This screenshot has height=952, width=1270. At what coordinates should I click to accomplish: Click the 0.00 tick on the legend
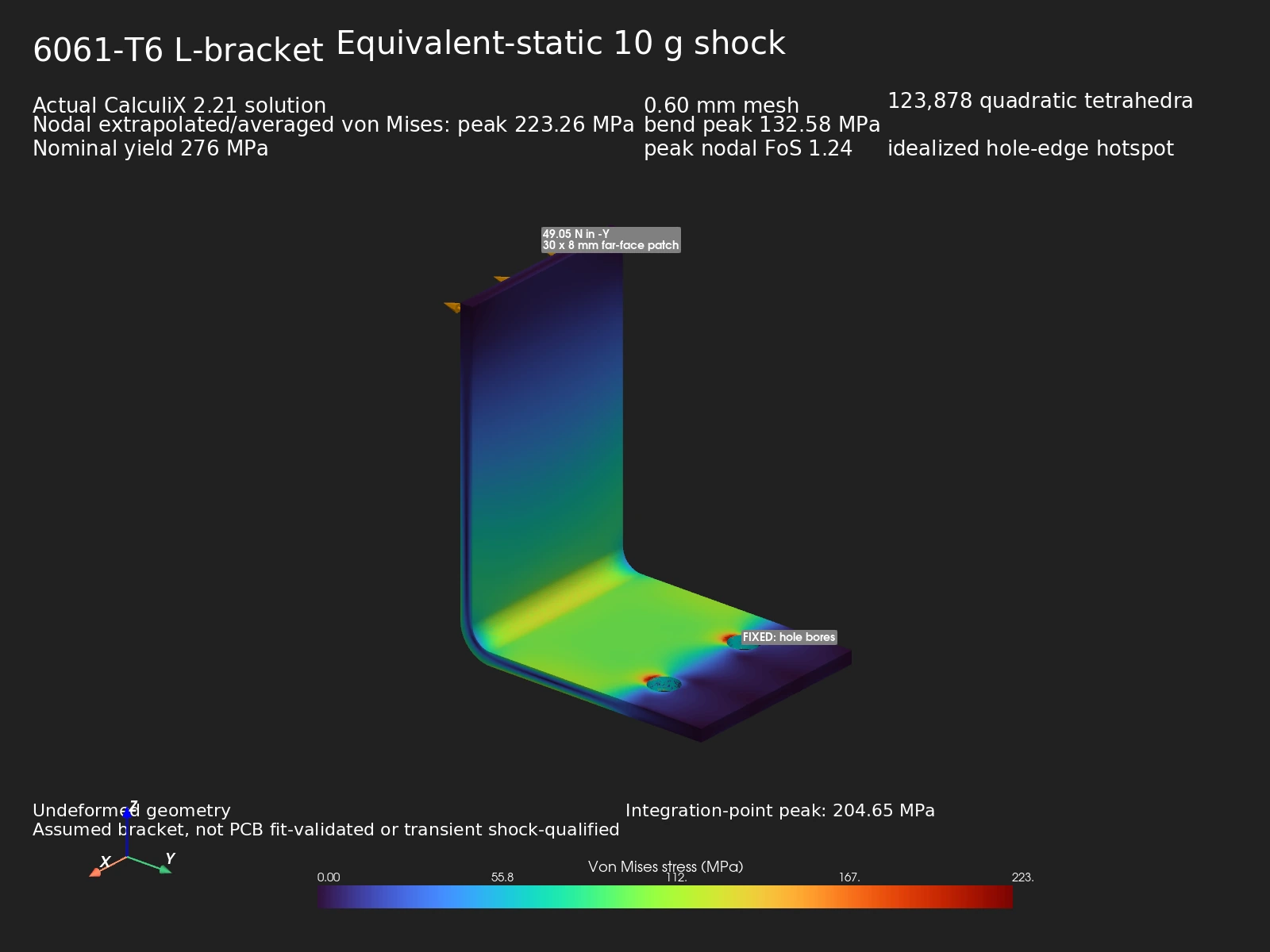328,877
